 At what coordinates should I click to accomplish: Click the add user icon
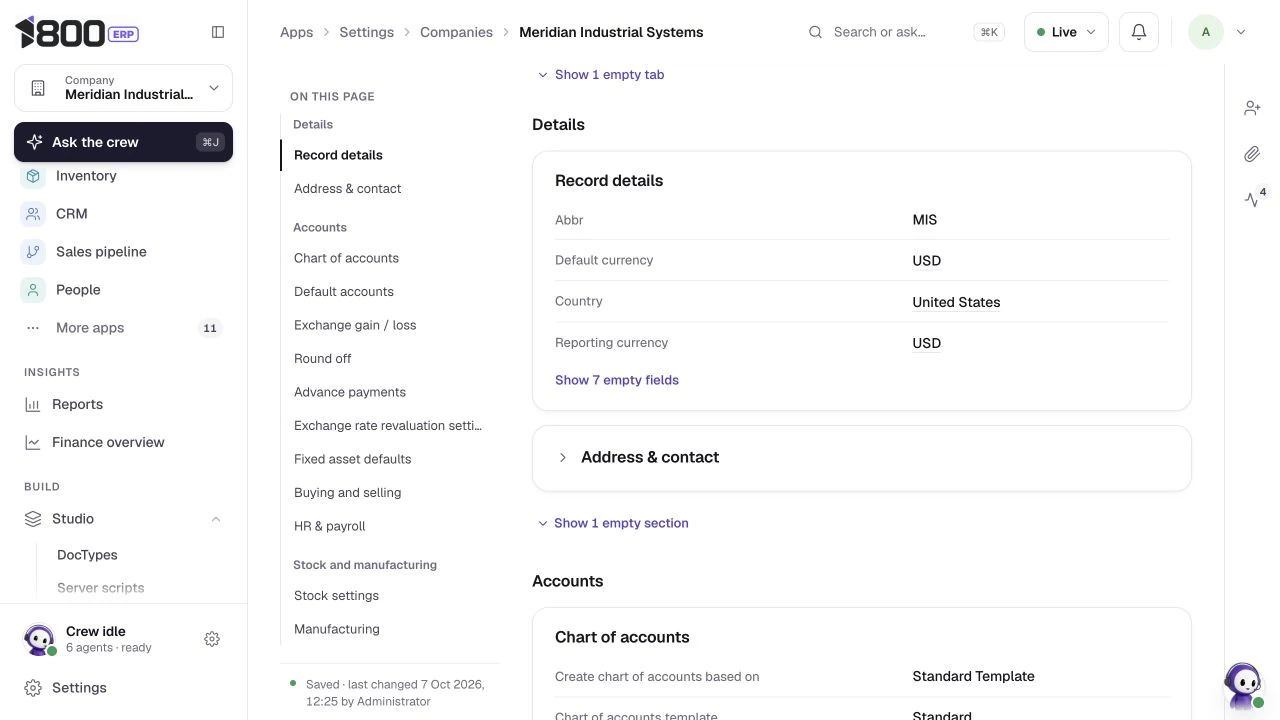[x=1252, y=108]
